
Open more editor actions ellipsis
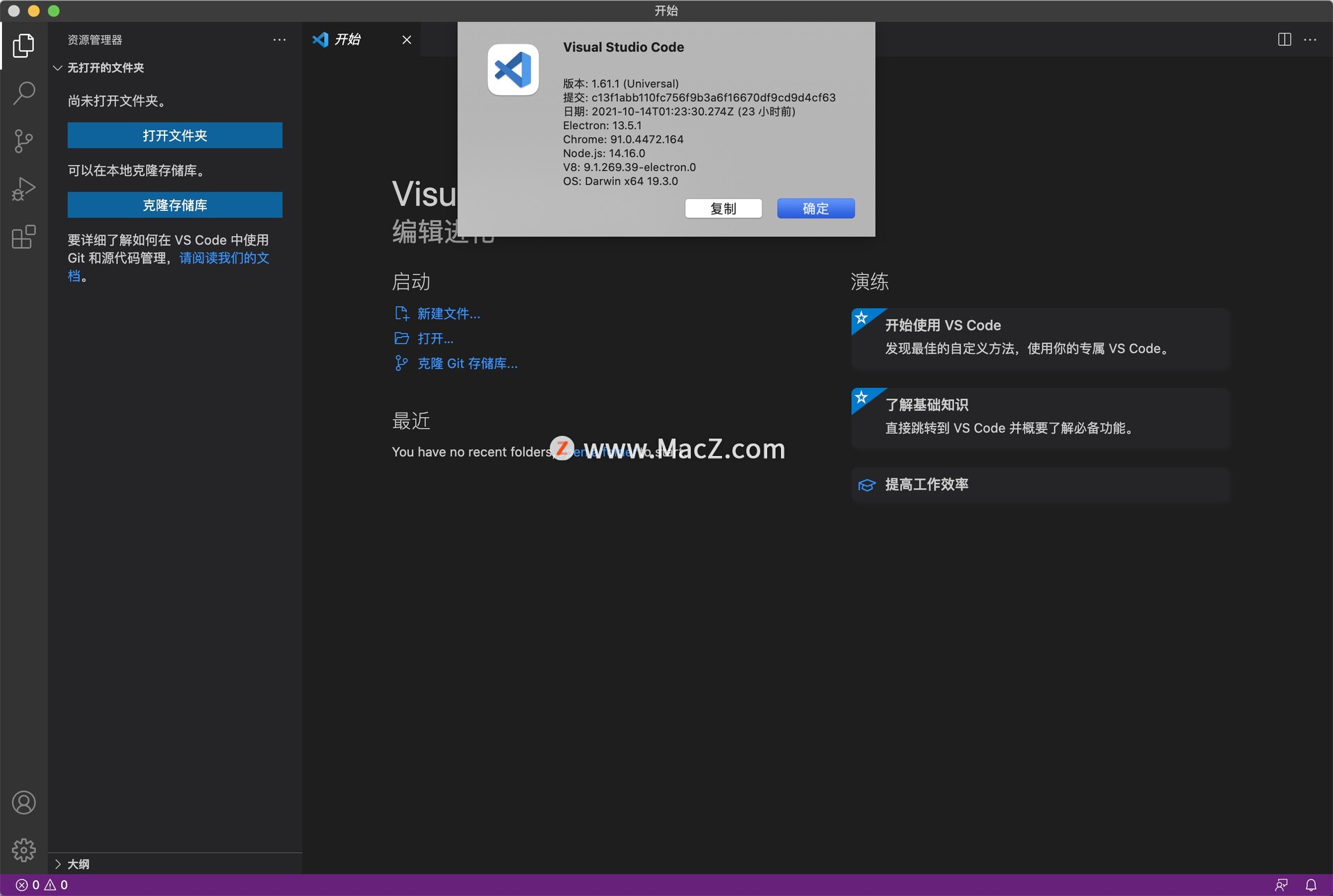(1310, 40)
